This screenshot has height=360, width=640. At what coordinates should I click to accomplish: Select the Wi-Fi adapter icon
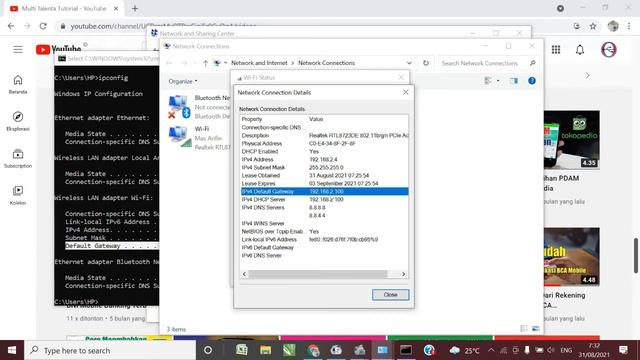(180, 137)
